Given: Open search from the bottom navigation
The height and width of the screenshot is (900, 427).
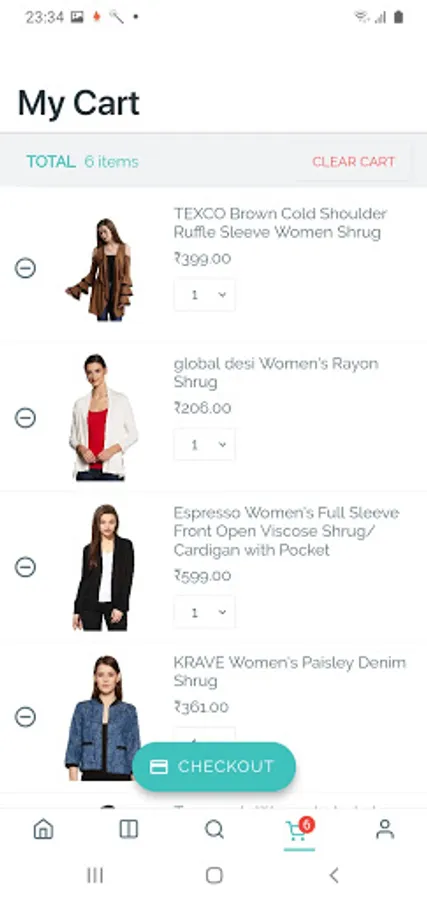Looking at the screenshot, I should (214, 829).
